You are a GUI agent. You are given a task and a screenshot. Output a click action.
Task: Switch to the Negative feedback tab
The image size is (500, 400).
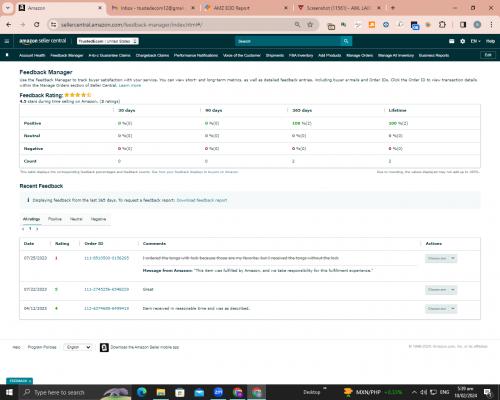pos(98,219)
